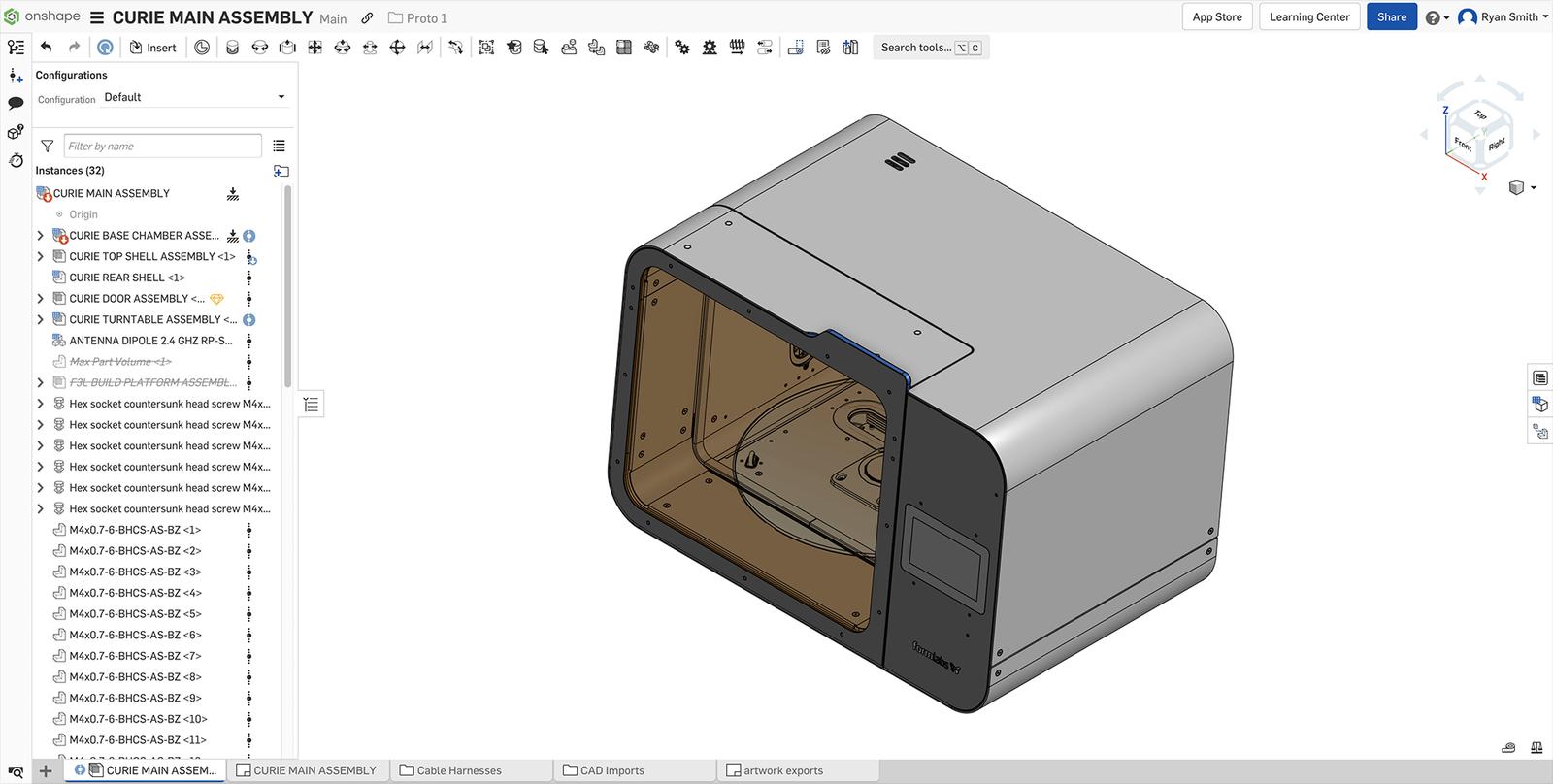Screen dimensions: 1553x784
Task: Click the blue Share button
Action: [x=1391, y=16]
